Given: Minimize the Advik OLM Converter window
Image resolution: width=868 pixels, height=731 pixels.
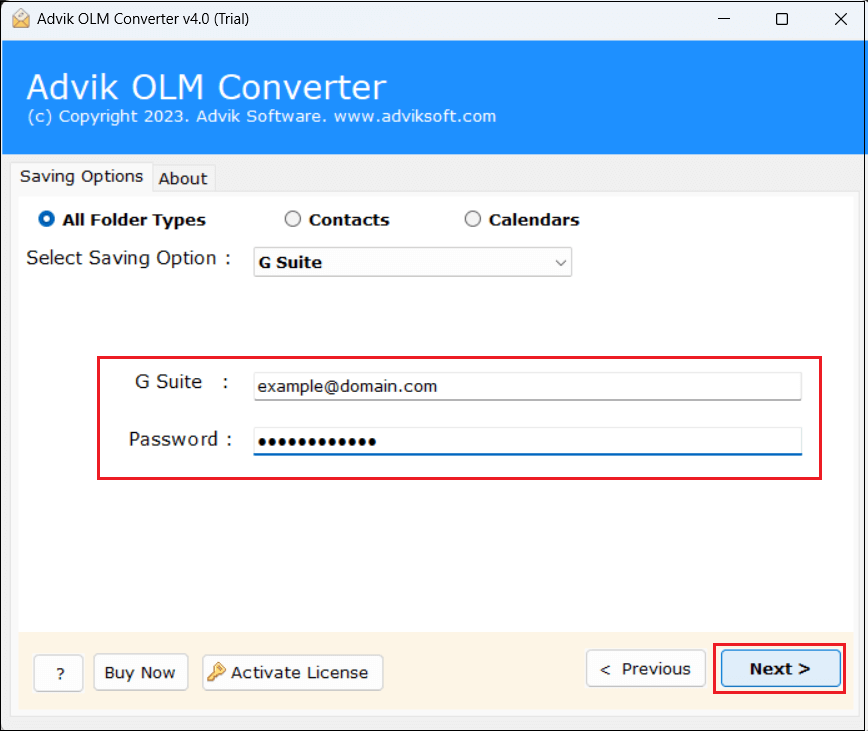Looking at the screenshot, I should (723, 18).
